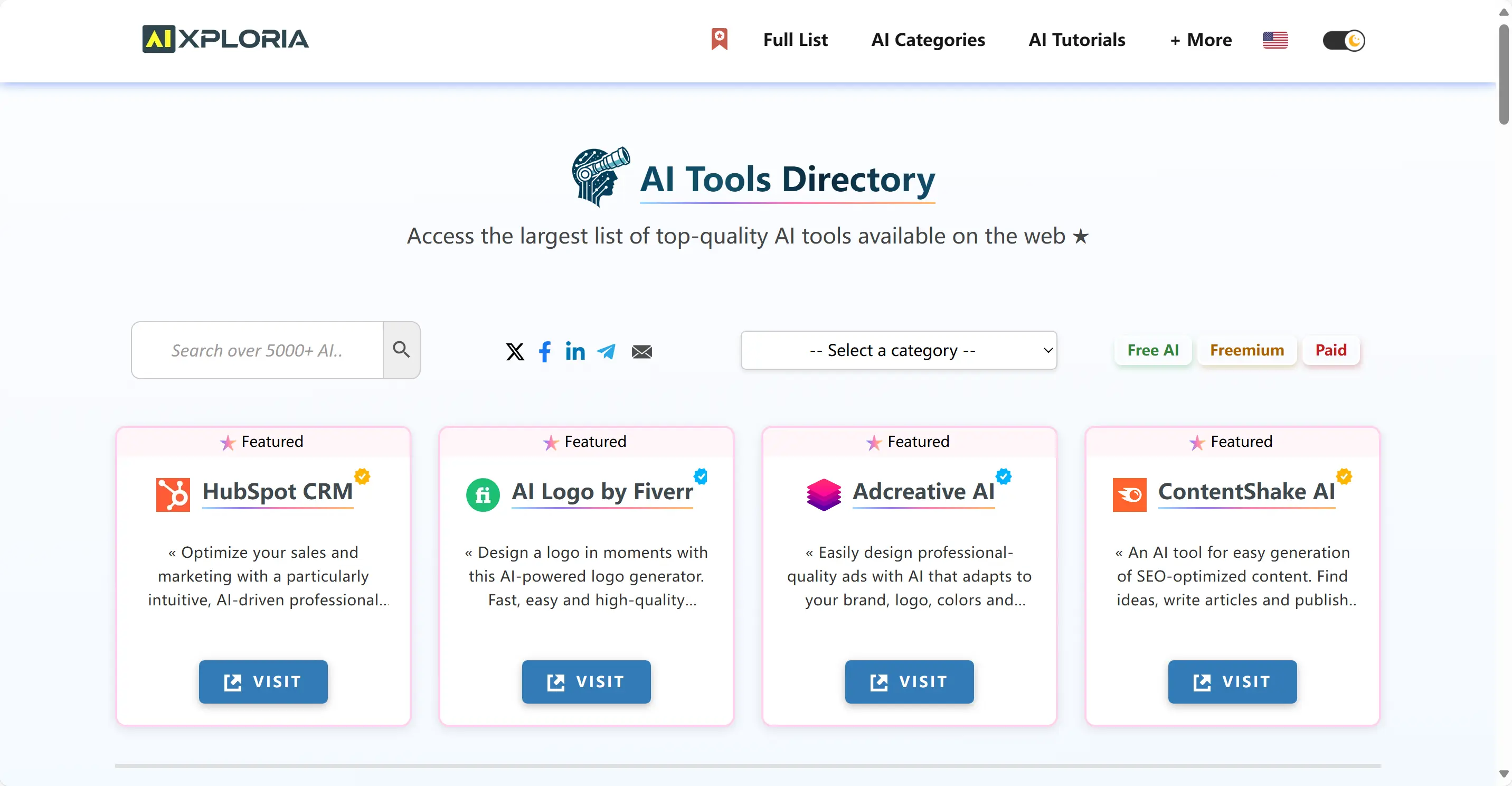Click the Adcreative AI logo icon
The width and height of the screenshot is (1512, 786).
tap(824, 494)
